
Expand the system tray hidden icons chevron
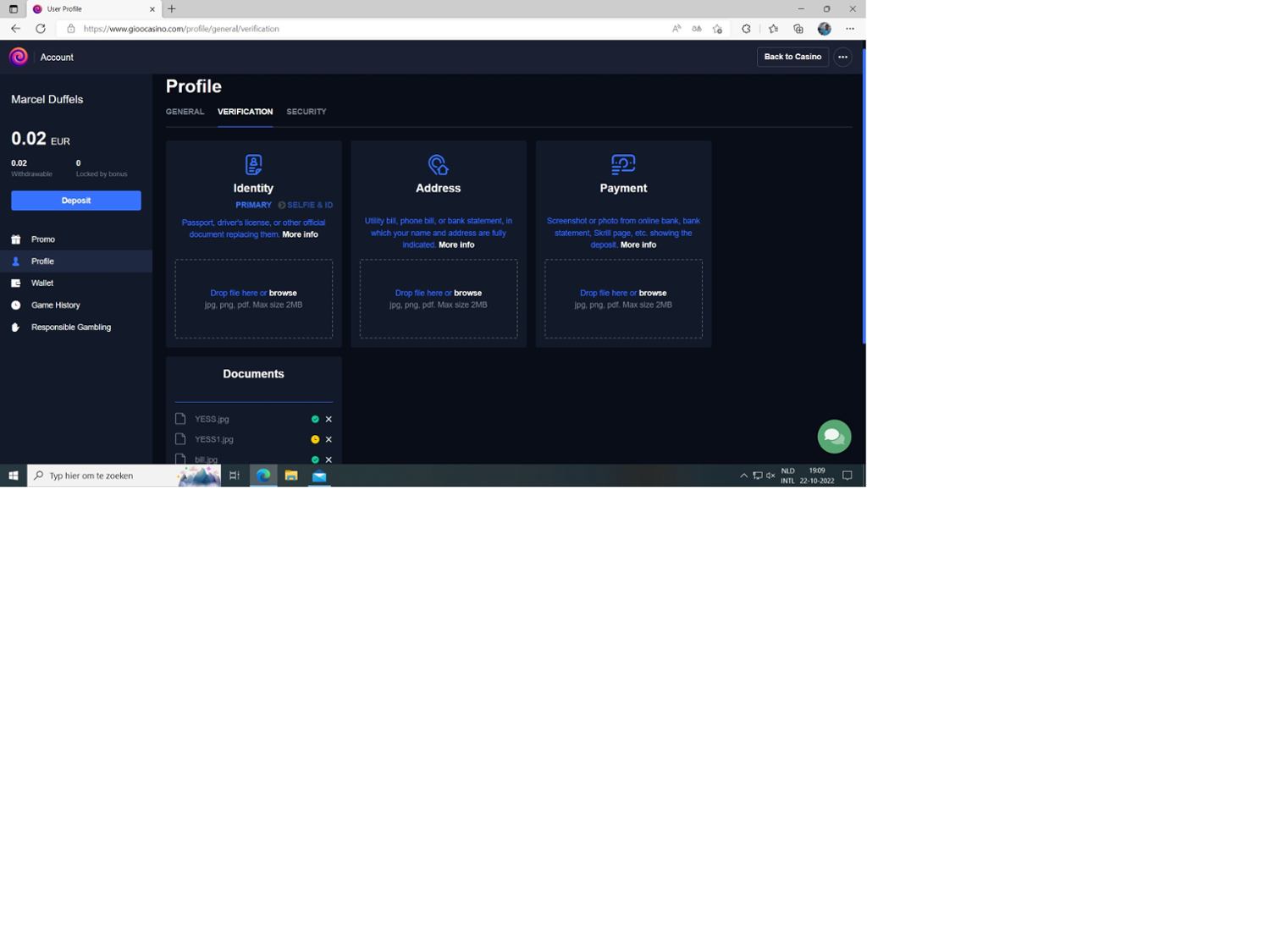click(744, 476)
